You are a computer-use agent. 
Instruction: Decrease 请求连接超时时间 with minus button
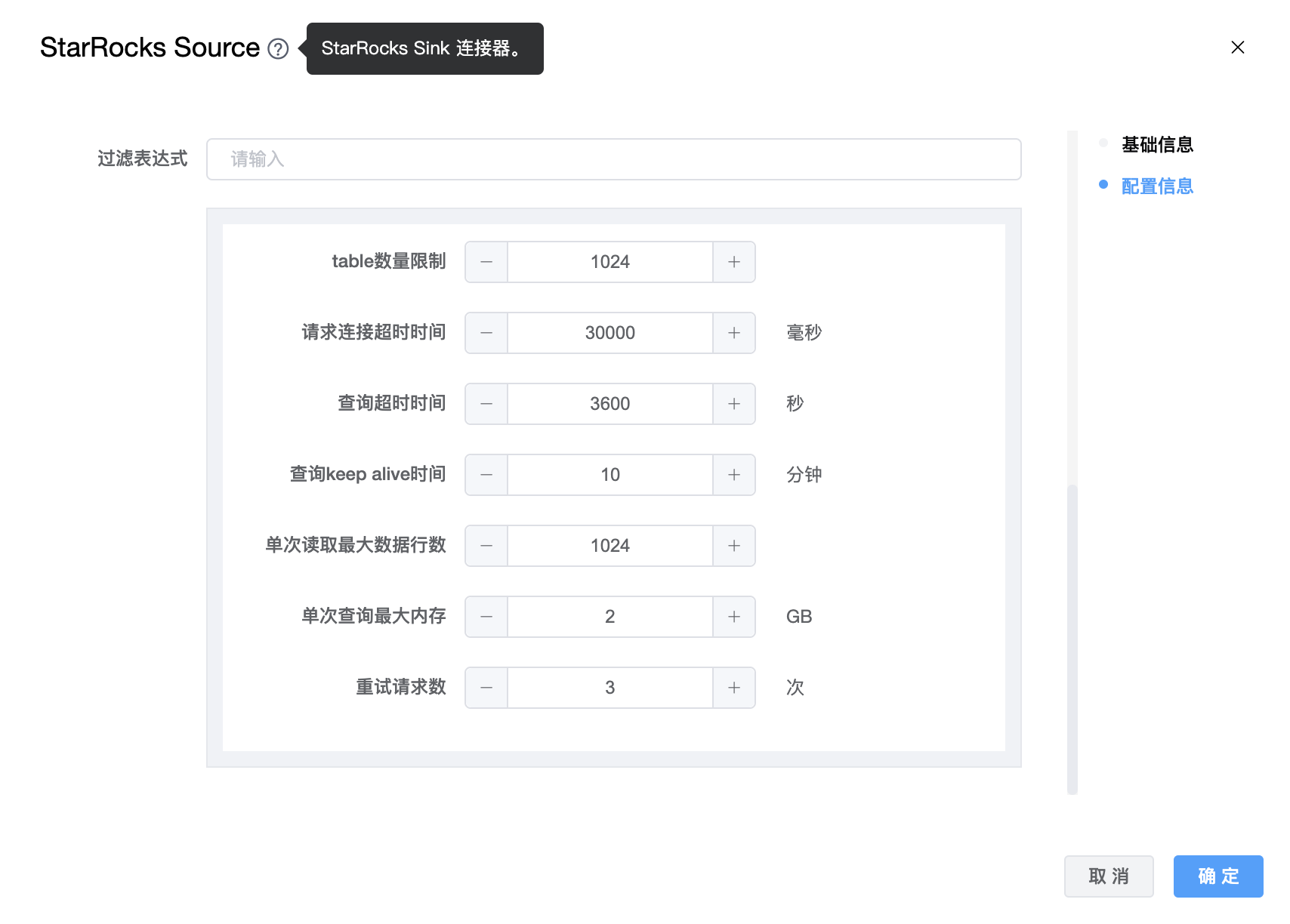click(x=486, y=333)
